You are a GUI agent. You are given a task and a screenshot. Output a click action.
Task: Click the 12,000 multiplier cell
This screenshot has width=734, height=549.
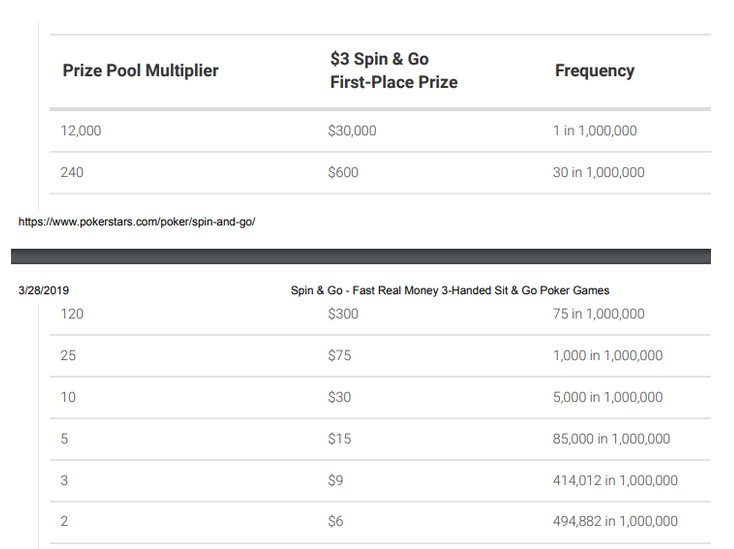tap(81, 131)
